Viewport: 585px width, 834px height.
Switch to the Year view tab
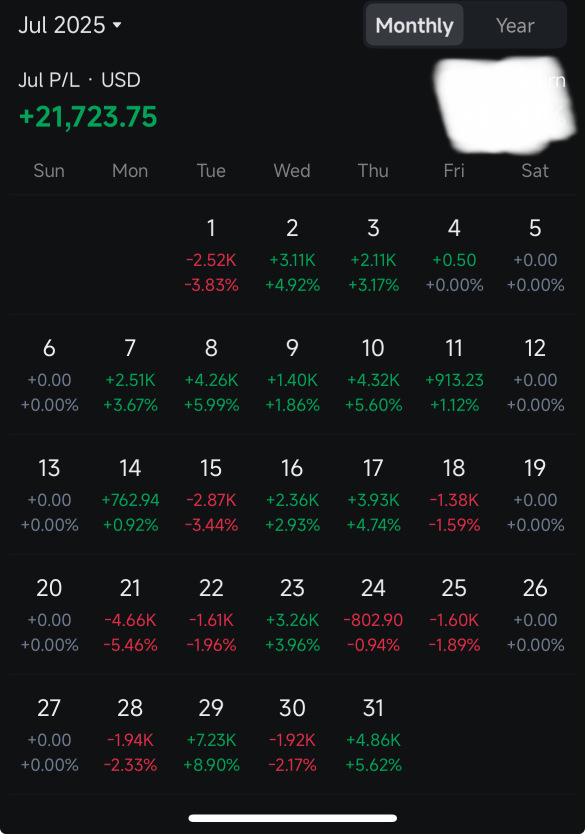(515, 25)
